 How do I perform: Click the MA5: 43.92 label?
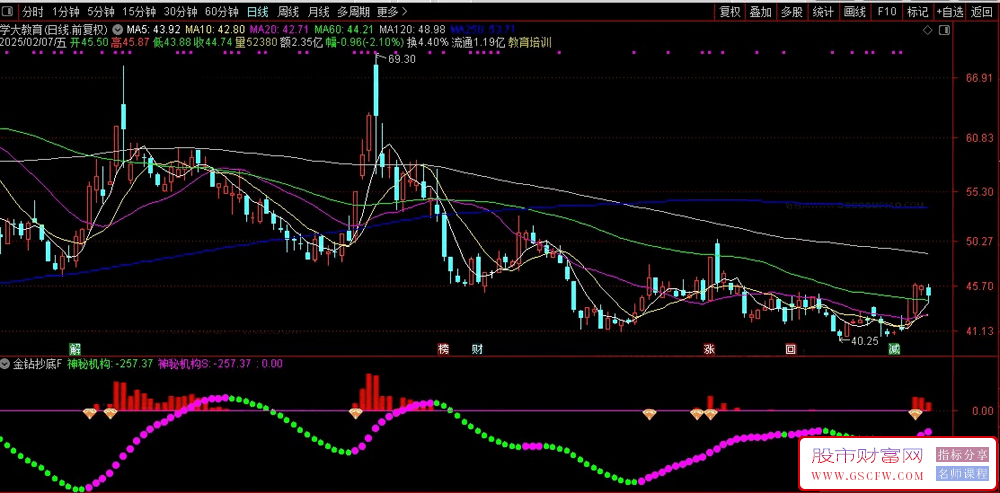click(153, 29)
